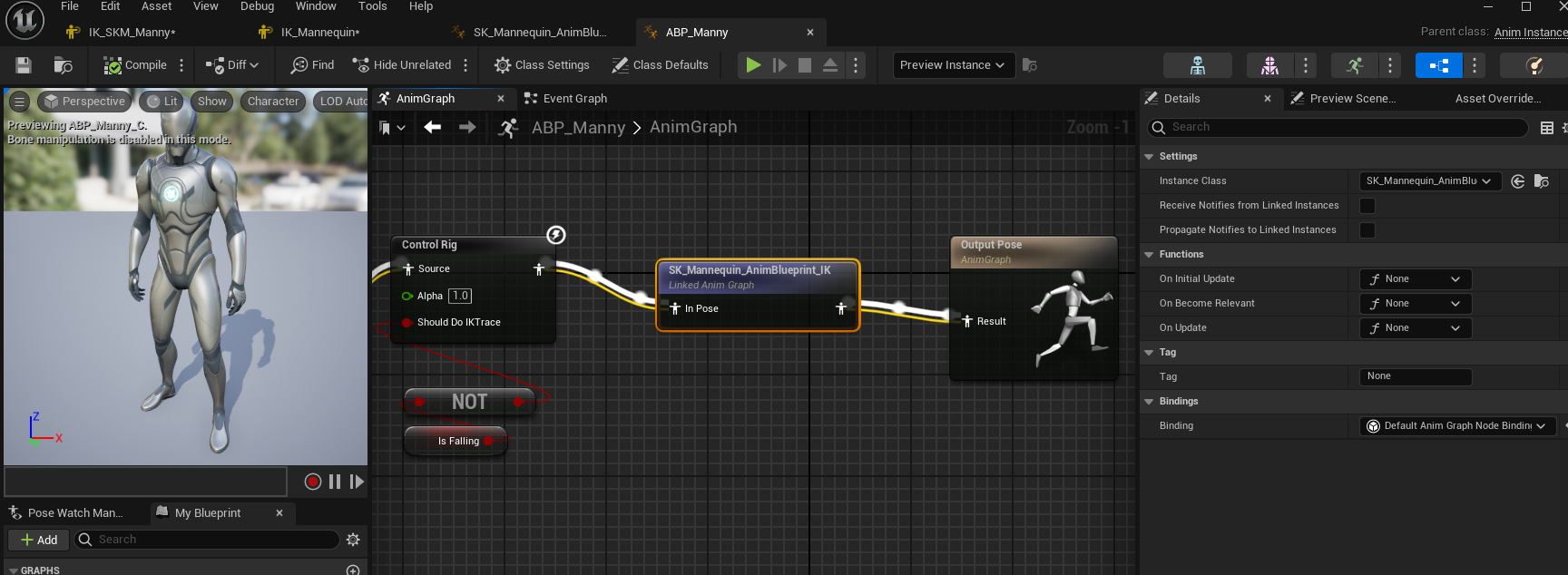Step the viewport preview forward one frame

[x=357, y=482]
